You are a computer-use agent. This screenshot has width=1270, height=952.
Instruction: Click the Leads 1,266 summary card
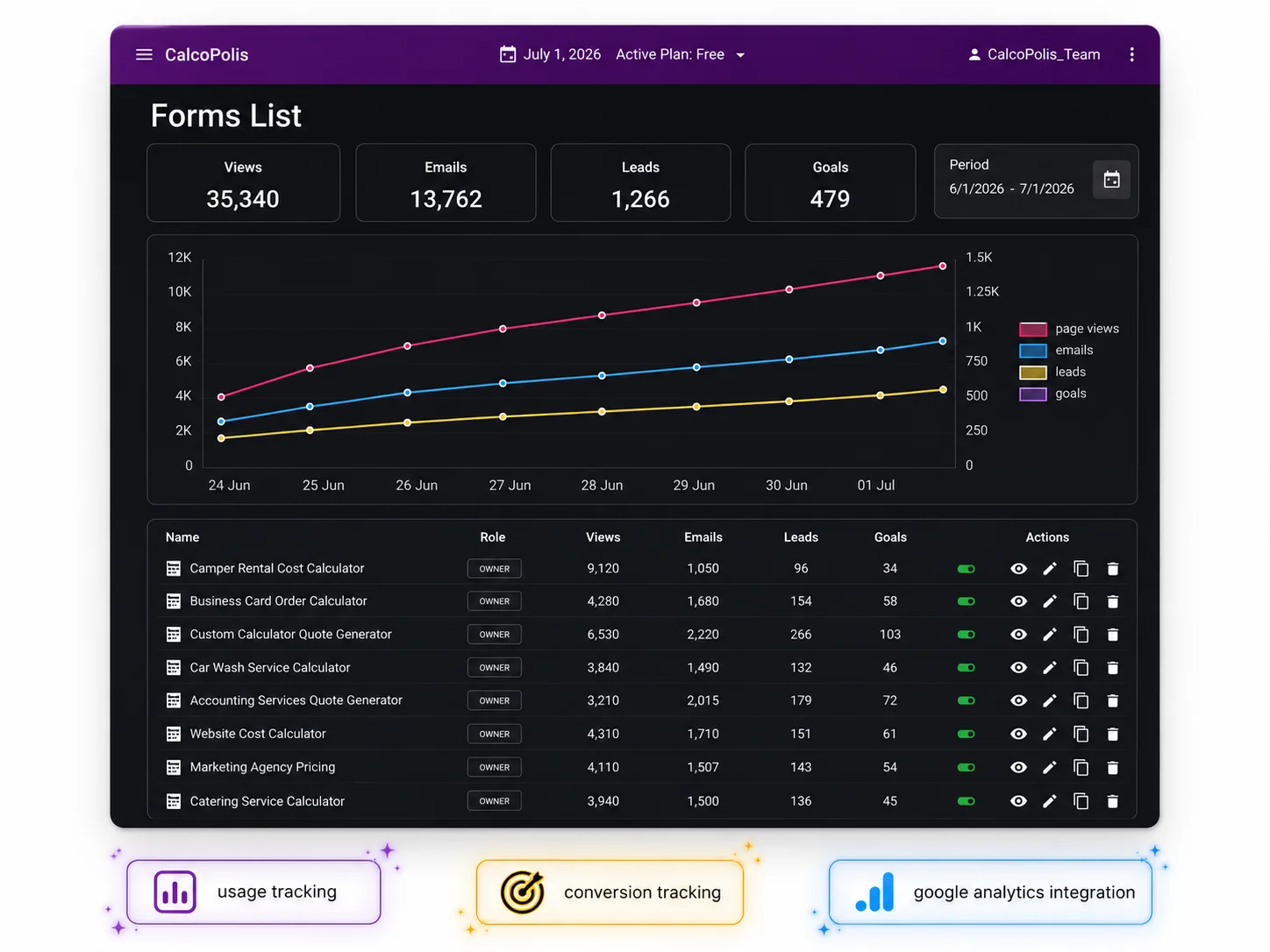pyautogui.click(x=640, y=183)
